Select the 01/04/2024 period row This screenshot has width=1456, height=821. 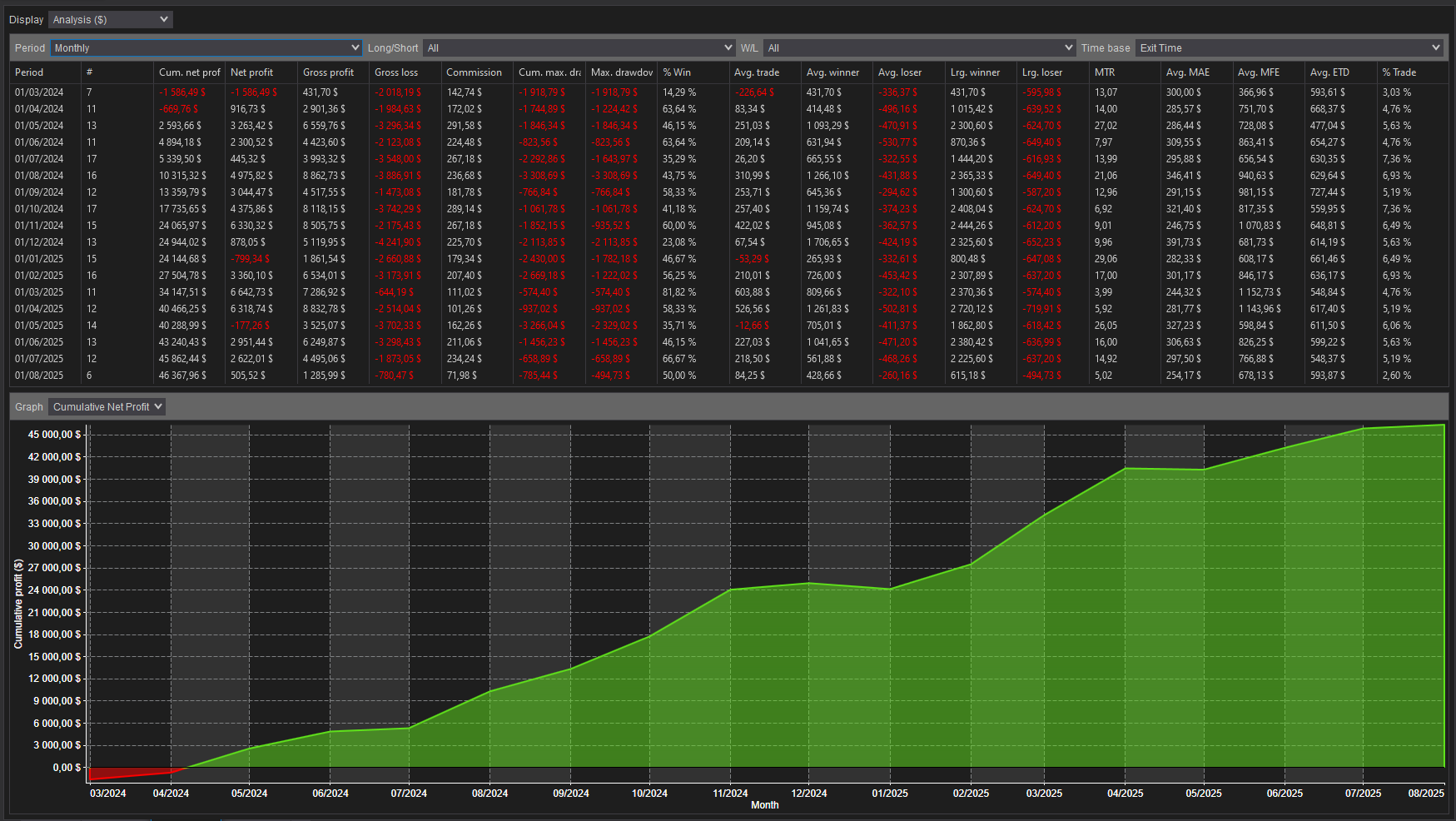(728, 109)
